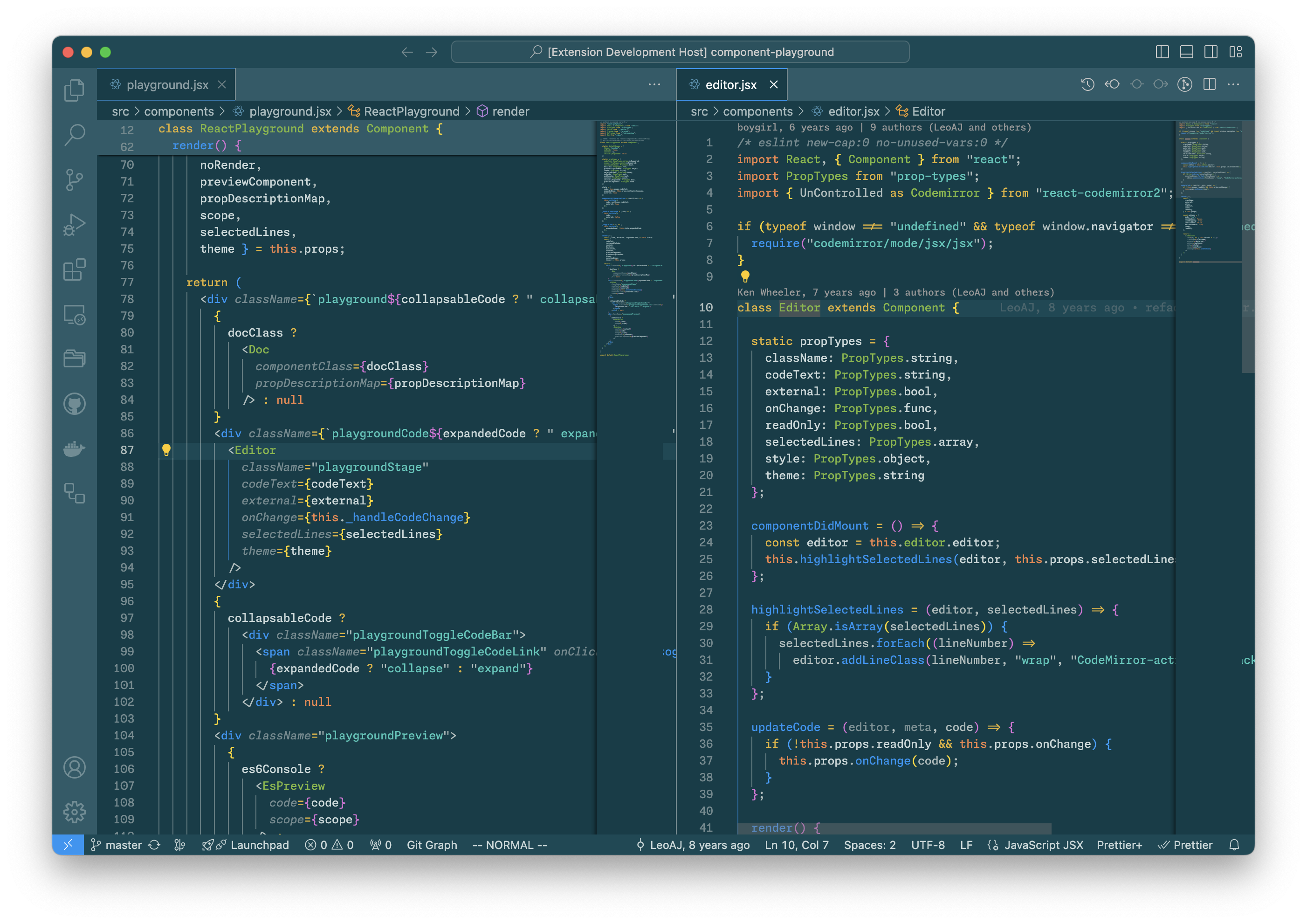Open problems panel via errors and warnings count
Screen dimensions: 1307x924
[329, 845]
